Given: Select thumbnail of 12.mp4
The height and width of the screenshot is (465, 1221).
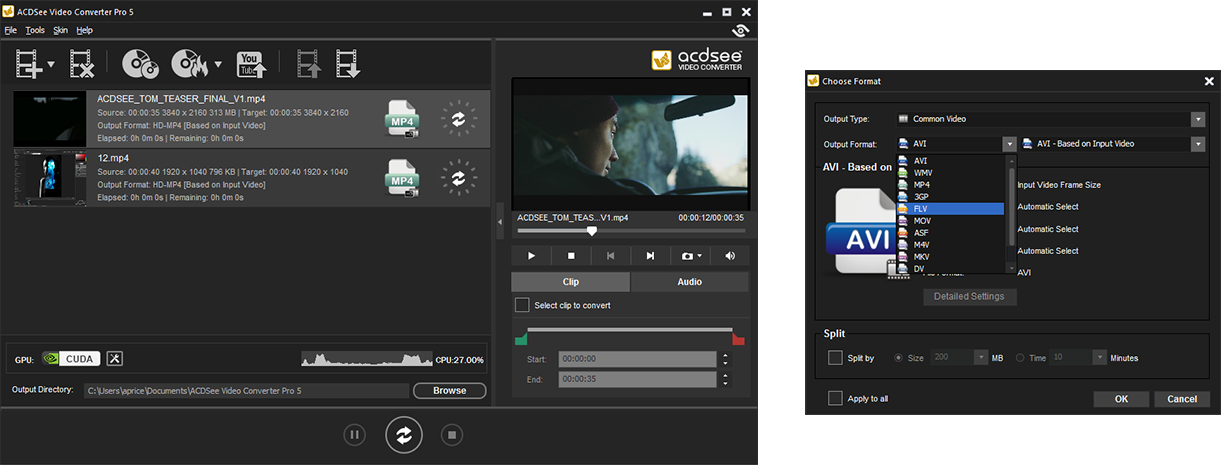Looking at the screenshot, I should 51,178.
